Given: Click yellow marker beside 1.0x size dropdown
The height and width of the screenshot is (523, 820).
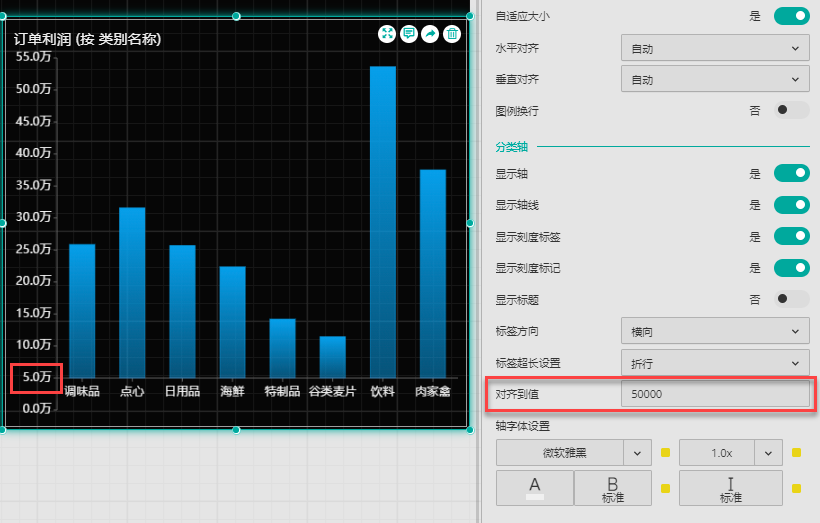Looking at the screenshot, I should pos(796,452).
